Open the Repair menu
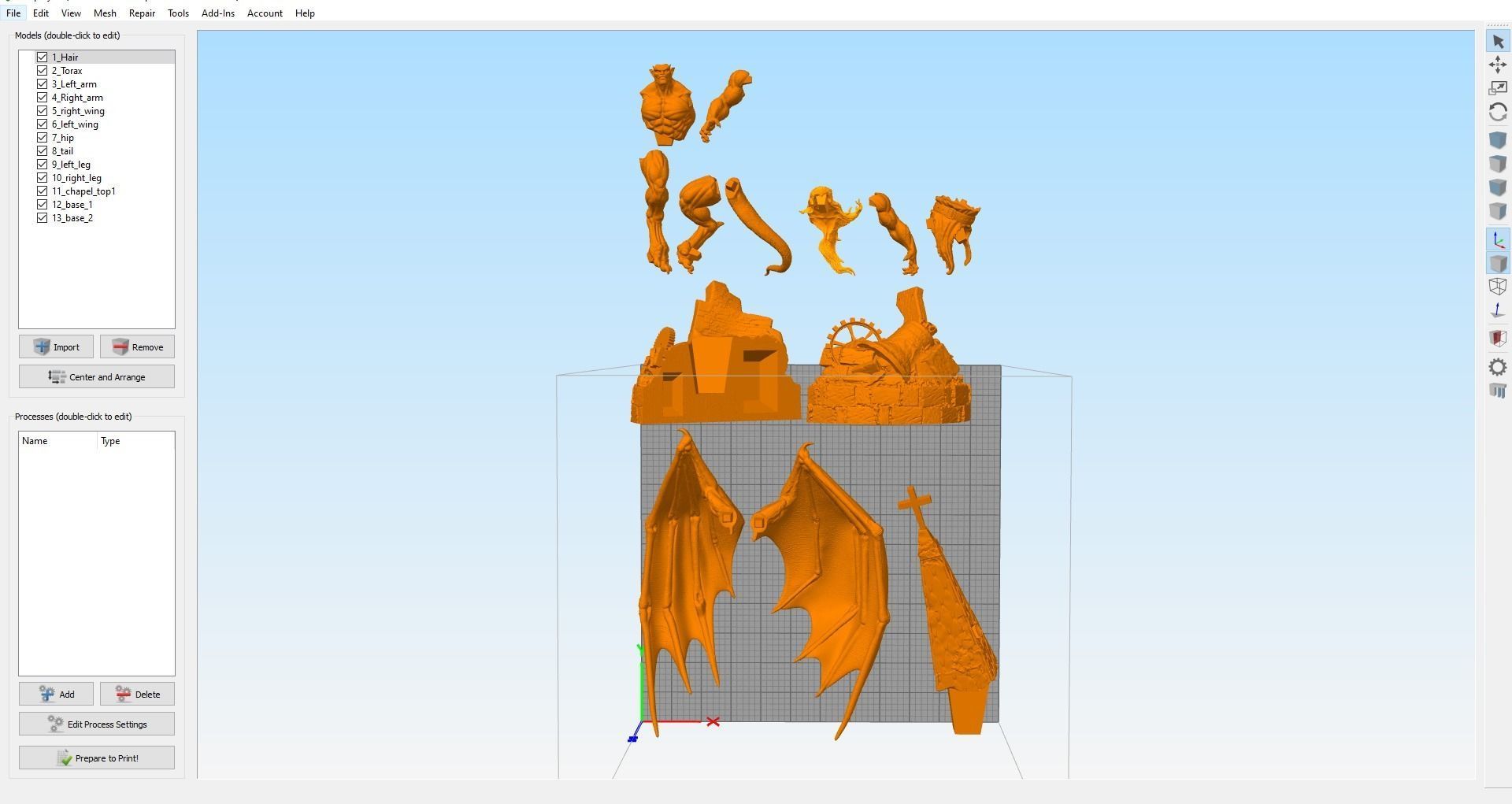Viewport: 1512px width, 804px height. tap(142, 13)
